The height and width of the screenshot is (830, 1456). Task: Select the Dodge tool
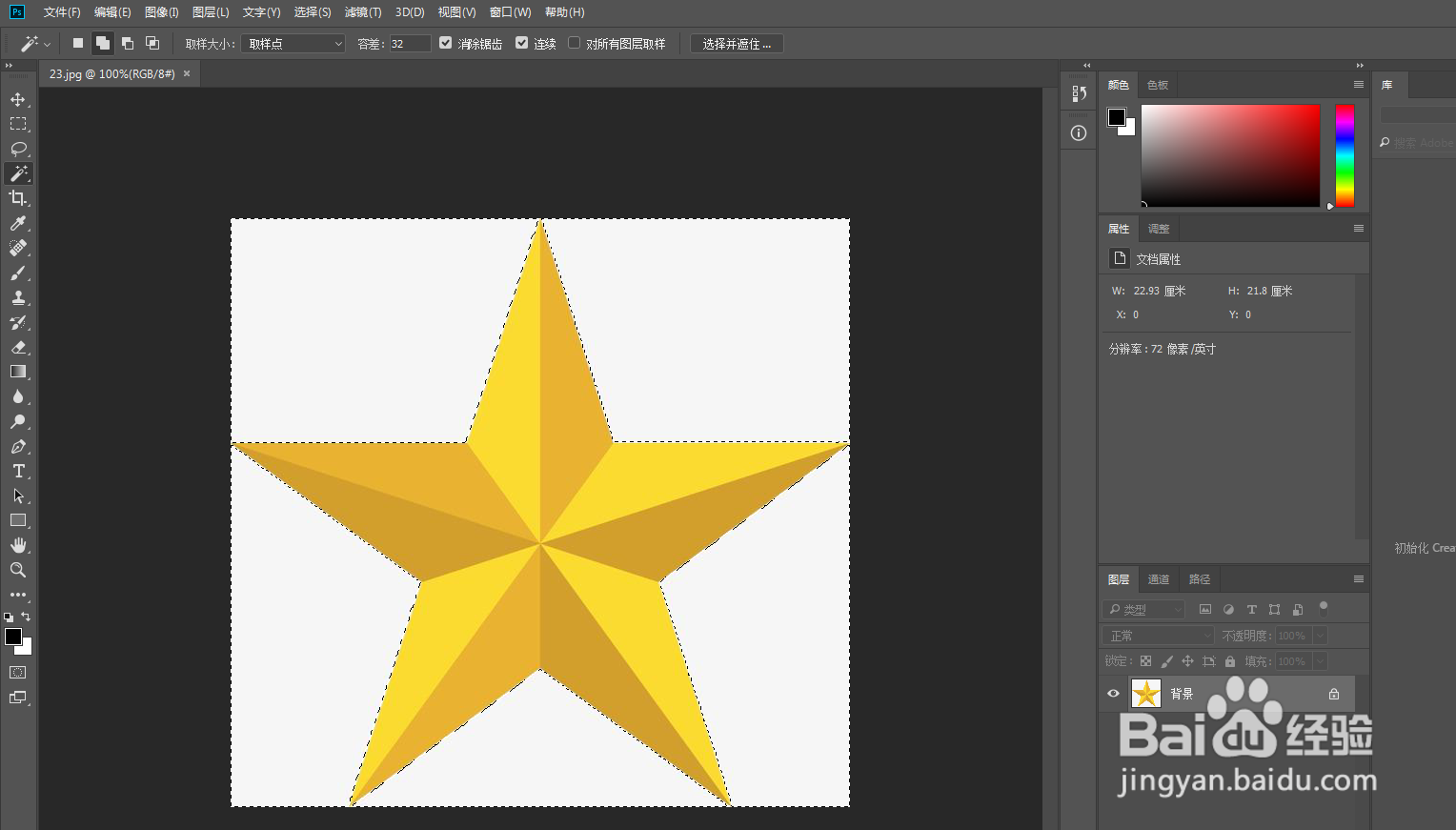18,421
